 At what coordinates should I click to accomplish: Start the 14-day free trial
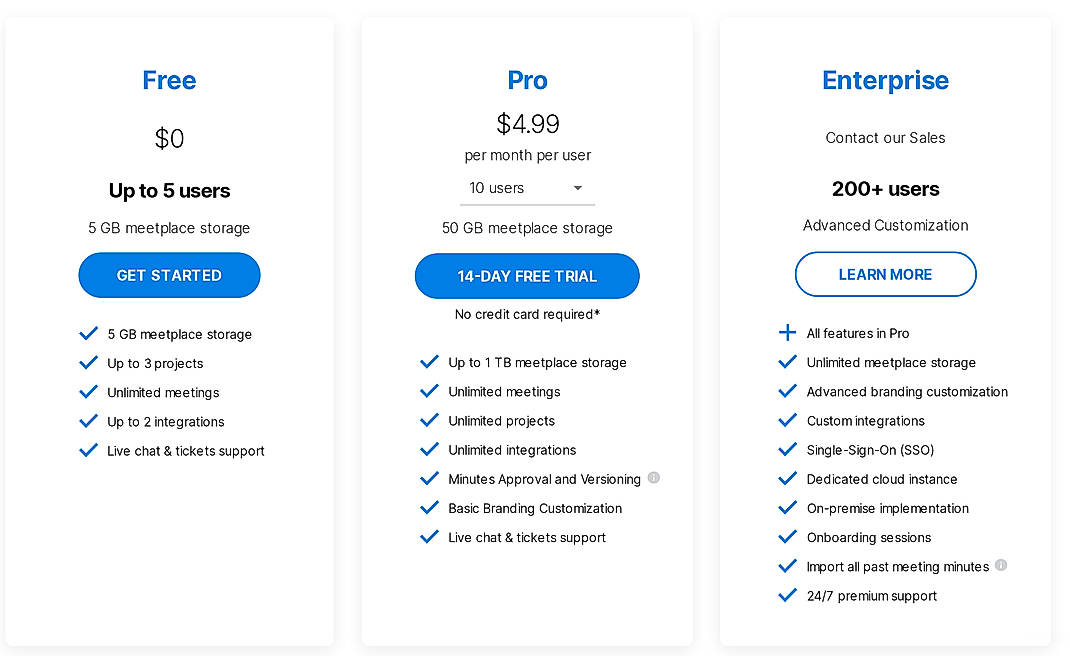527,276
